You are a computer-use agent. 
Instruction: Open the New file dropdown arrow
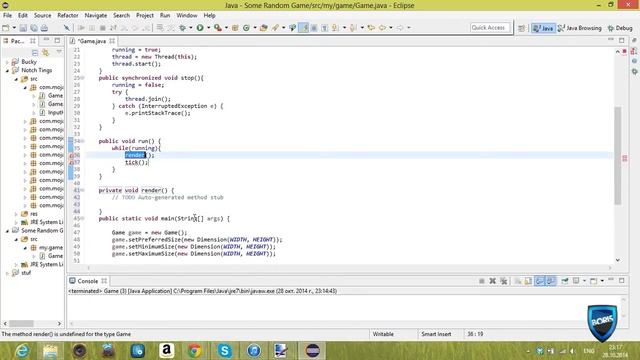click(13, 28)
